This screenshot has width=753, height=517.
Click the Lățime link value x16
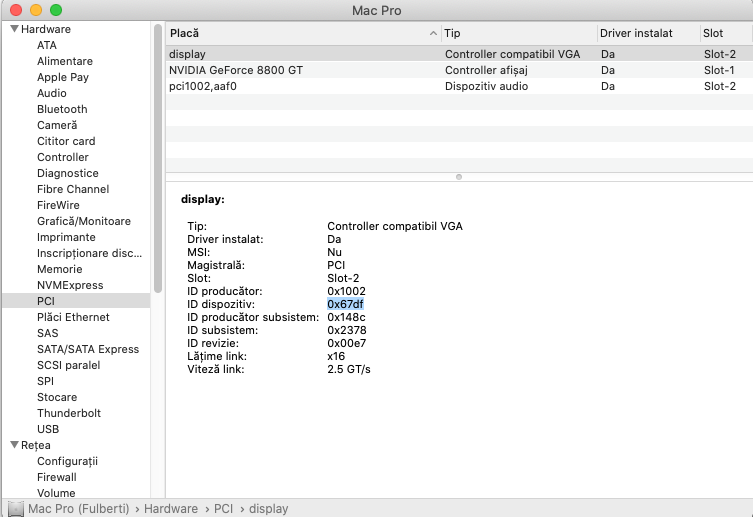click(x=336, y=356)
